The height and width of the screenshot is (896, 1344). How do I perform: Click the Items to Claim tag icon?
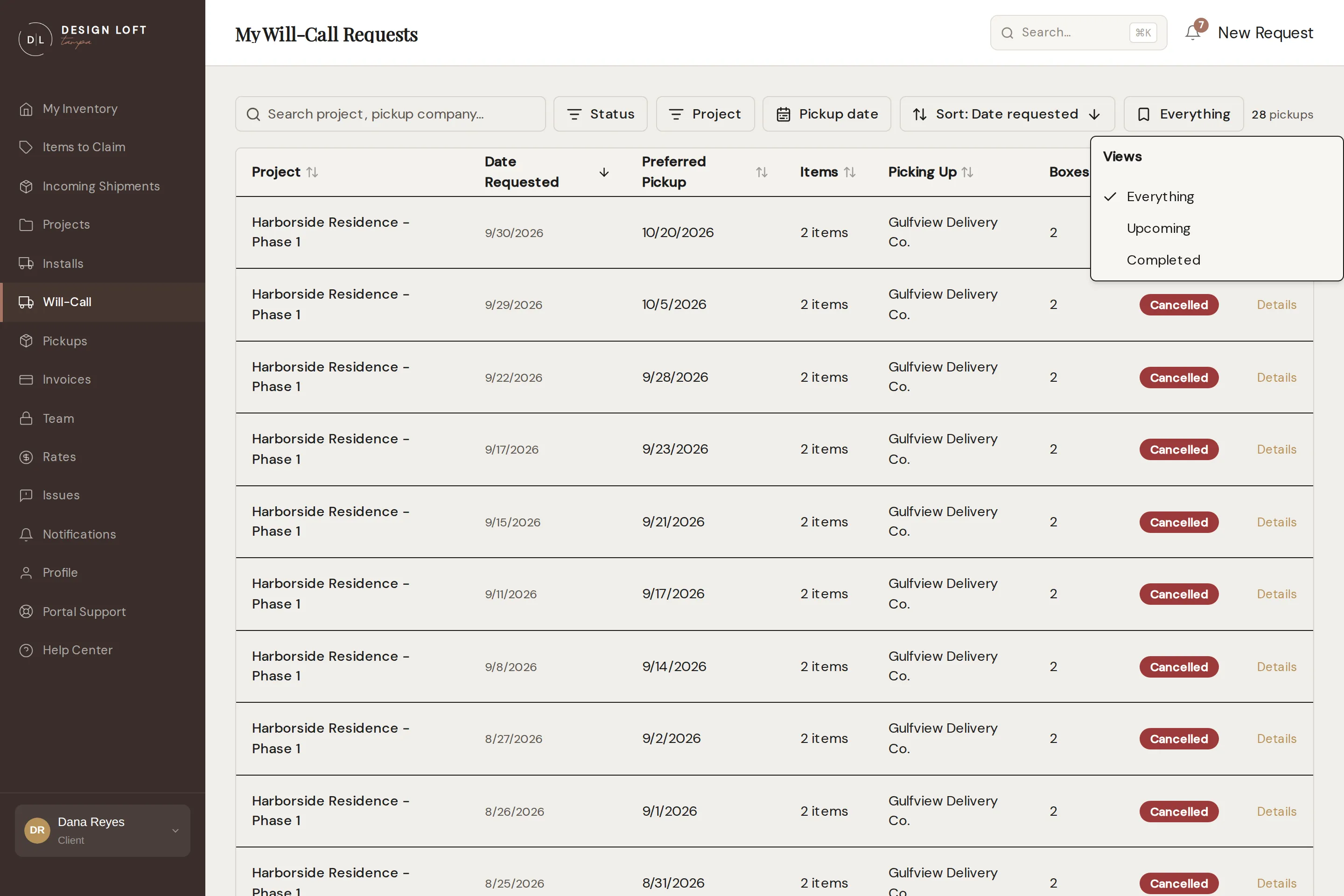(26, 147)
